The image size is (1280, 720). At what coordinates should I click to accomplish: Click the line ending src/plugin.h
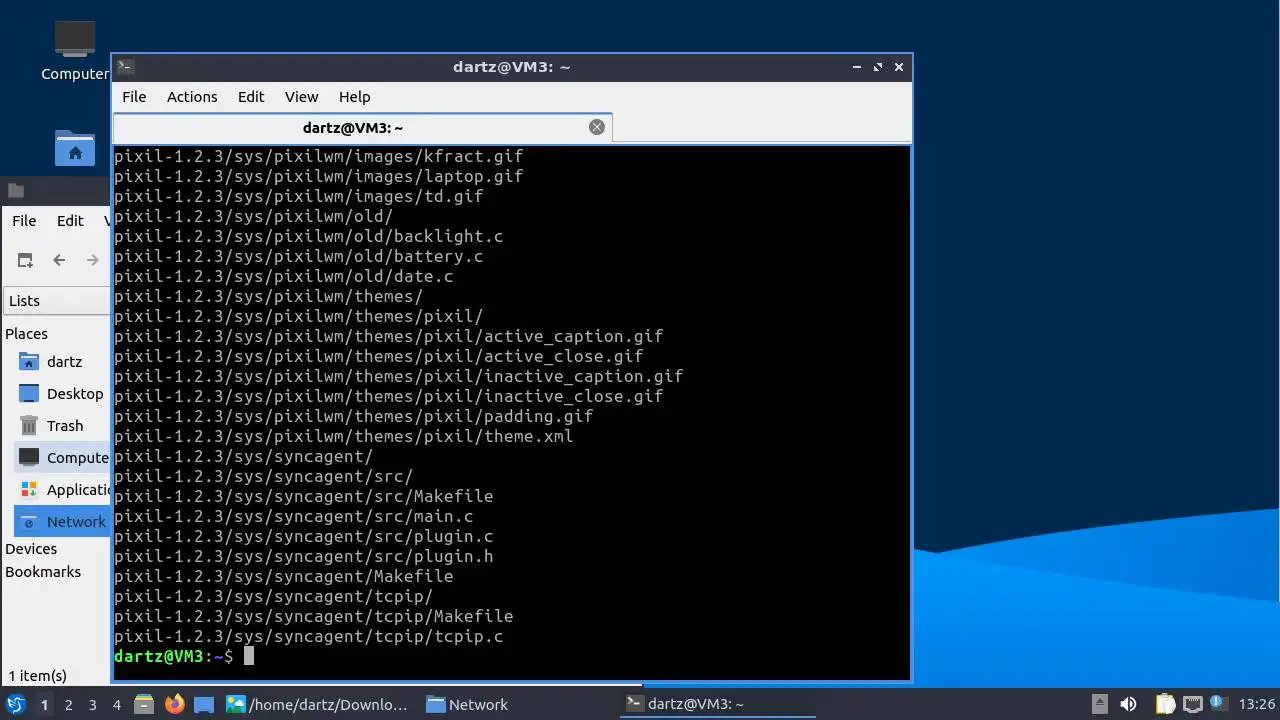(304, 556)
